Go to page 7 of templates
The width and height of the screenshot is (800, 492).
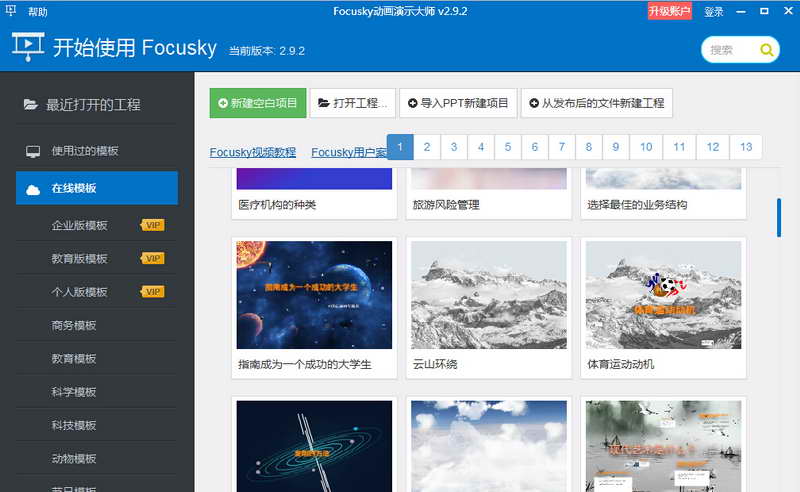coord(562,147)
